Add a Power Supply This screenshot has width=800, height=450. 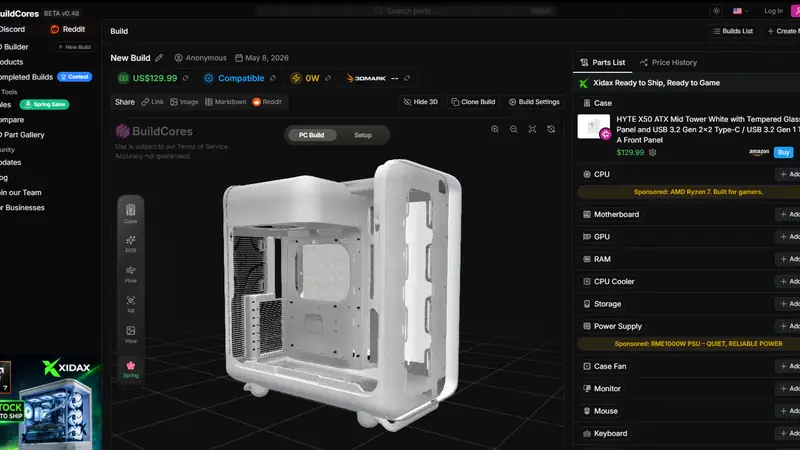[789, 326]
